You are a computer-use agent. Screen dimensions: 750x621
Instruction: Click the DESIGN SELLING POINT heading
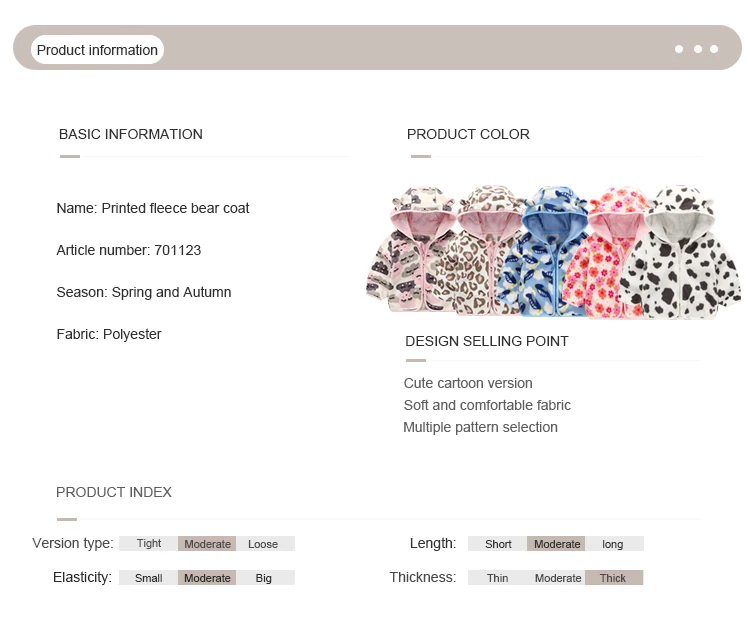(487, 341)
